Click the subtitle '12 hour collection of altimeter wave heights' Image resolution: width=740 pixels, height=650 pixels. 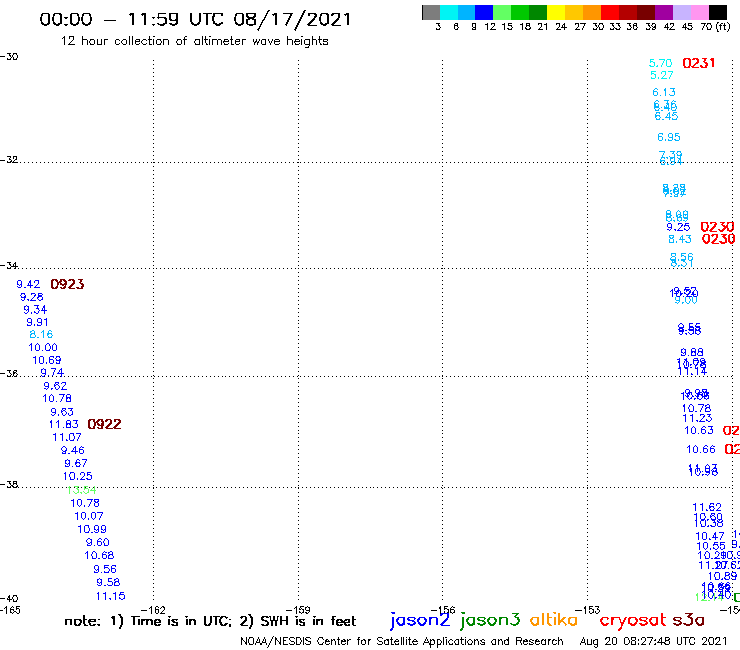point(194,41)
